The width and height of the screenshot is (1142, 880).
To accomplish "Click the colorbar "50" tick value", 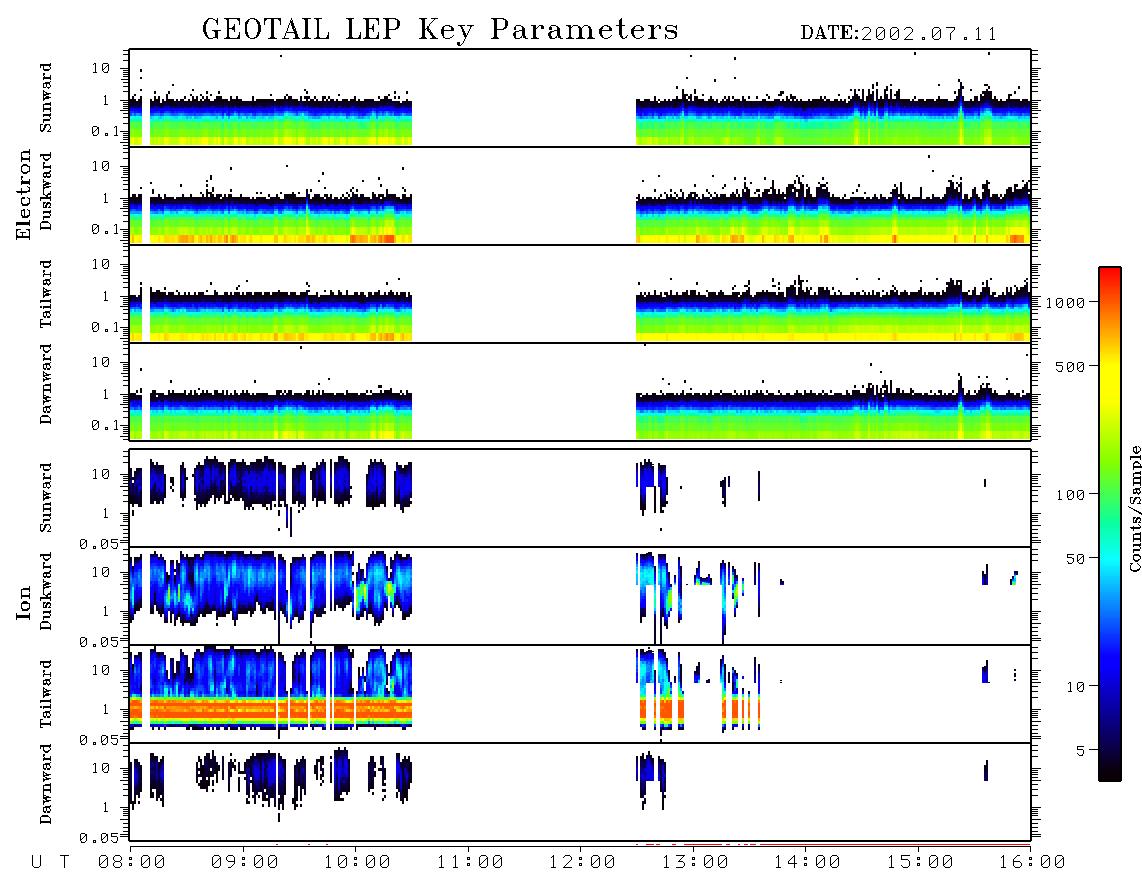I will point(1074,559).
